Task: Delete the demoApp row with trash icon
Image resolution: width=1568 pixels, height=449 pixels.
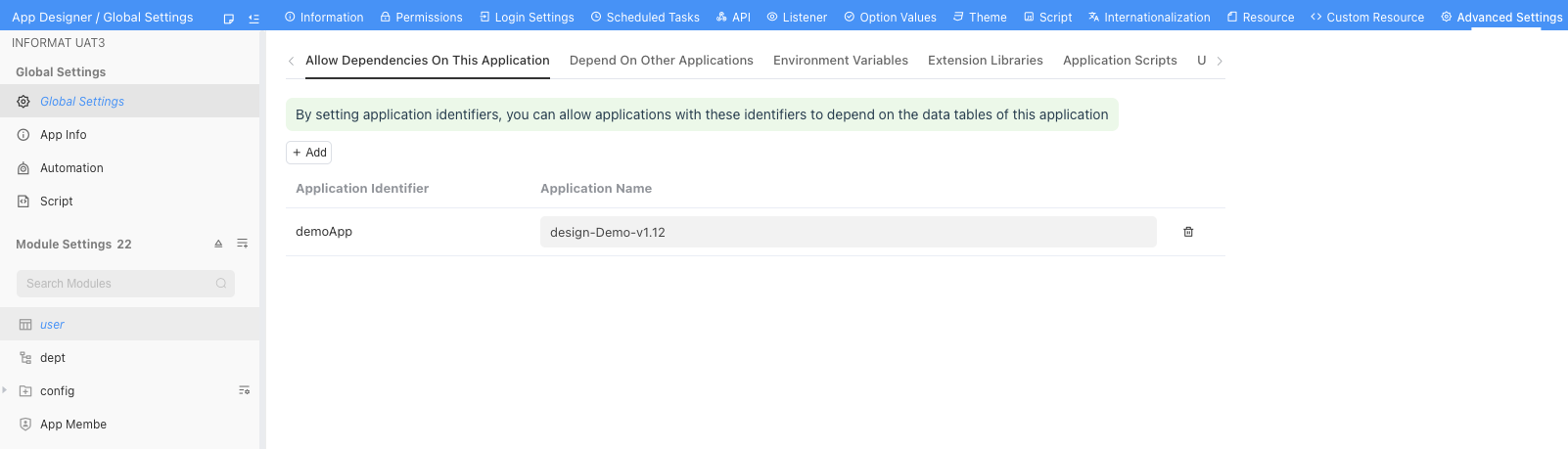Action: tap(1188, 232)
